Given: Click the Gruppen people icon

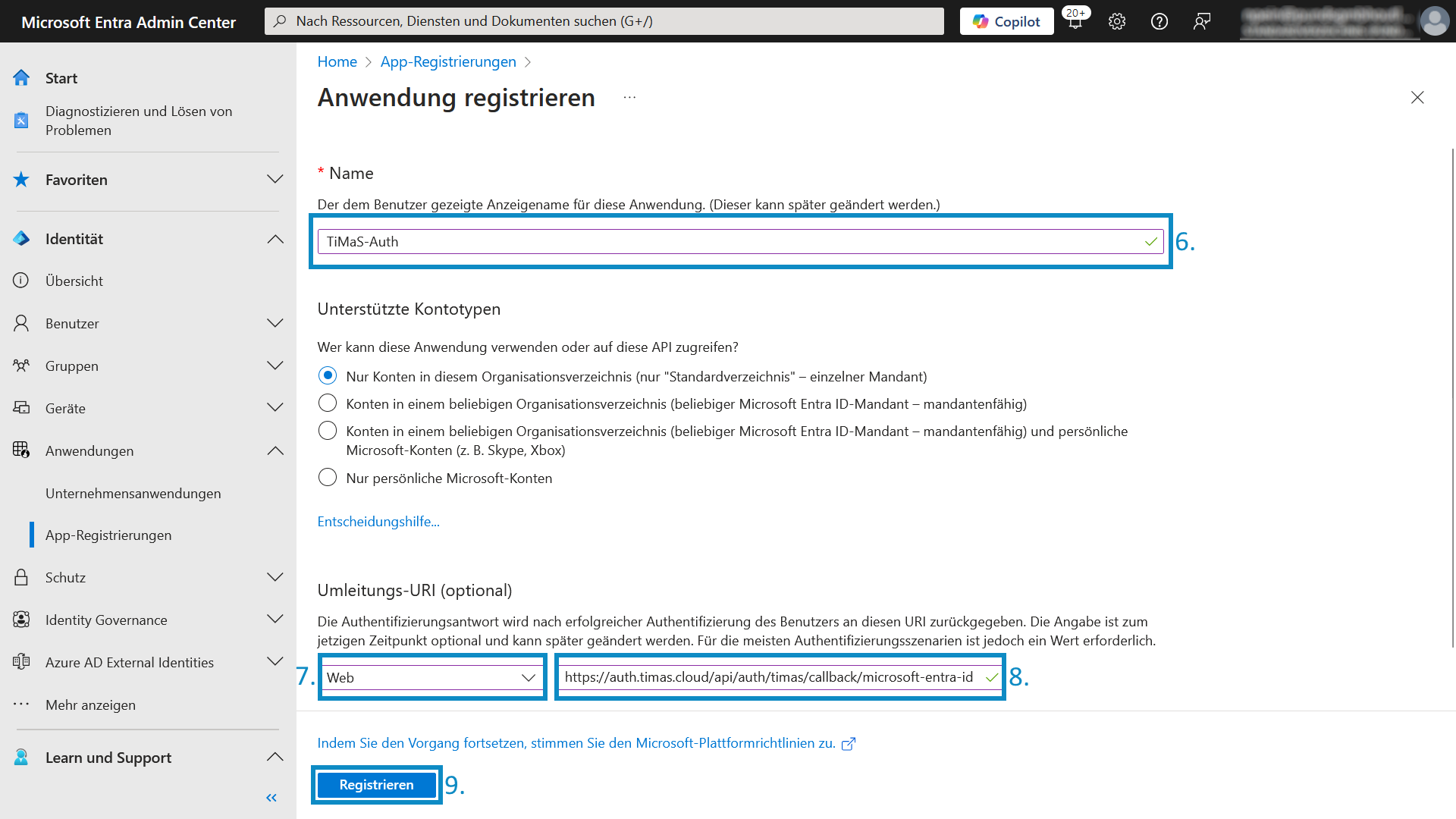Looking at the screenshot, I should (21, 366).
